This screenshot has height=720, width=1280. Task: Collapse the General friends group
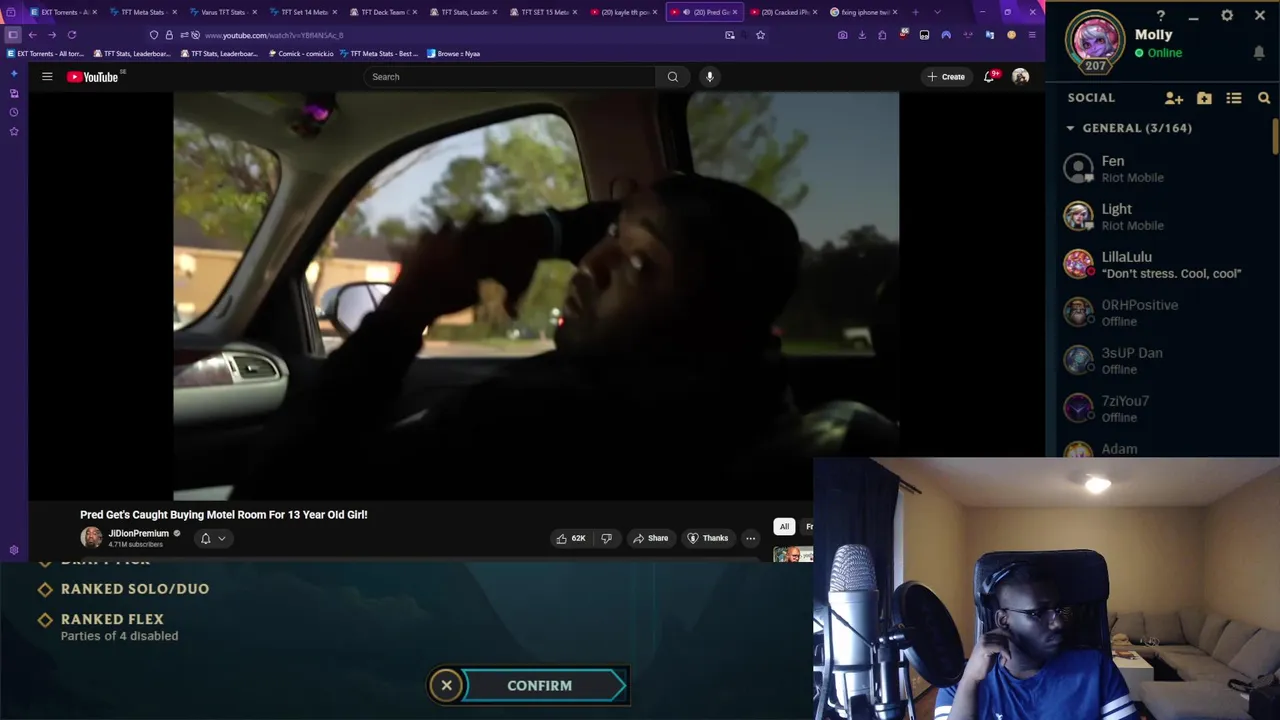click(1070, 128)
